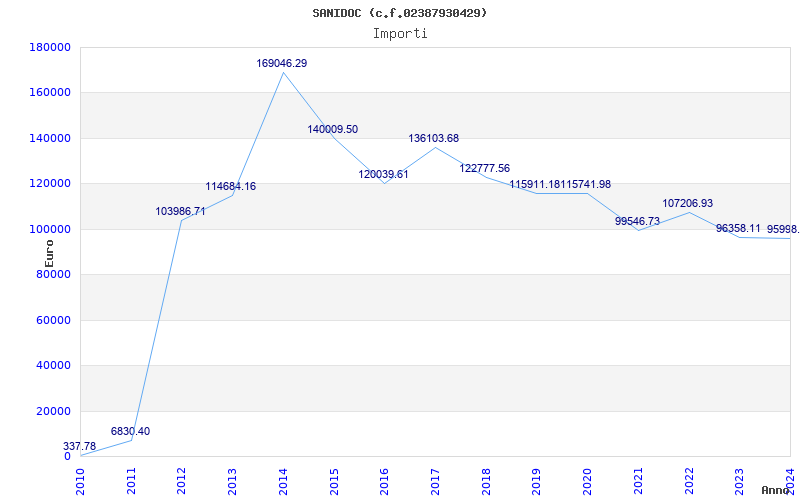Click the chart title SANIDOC (c.f.02387930429)

pos(399,13)
